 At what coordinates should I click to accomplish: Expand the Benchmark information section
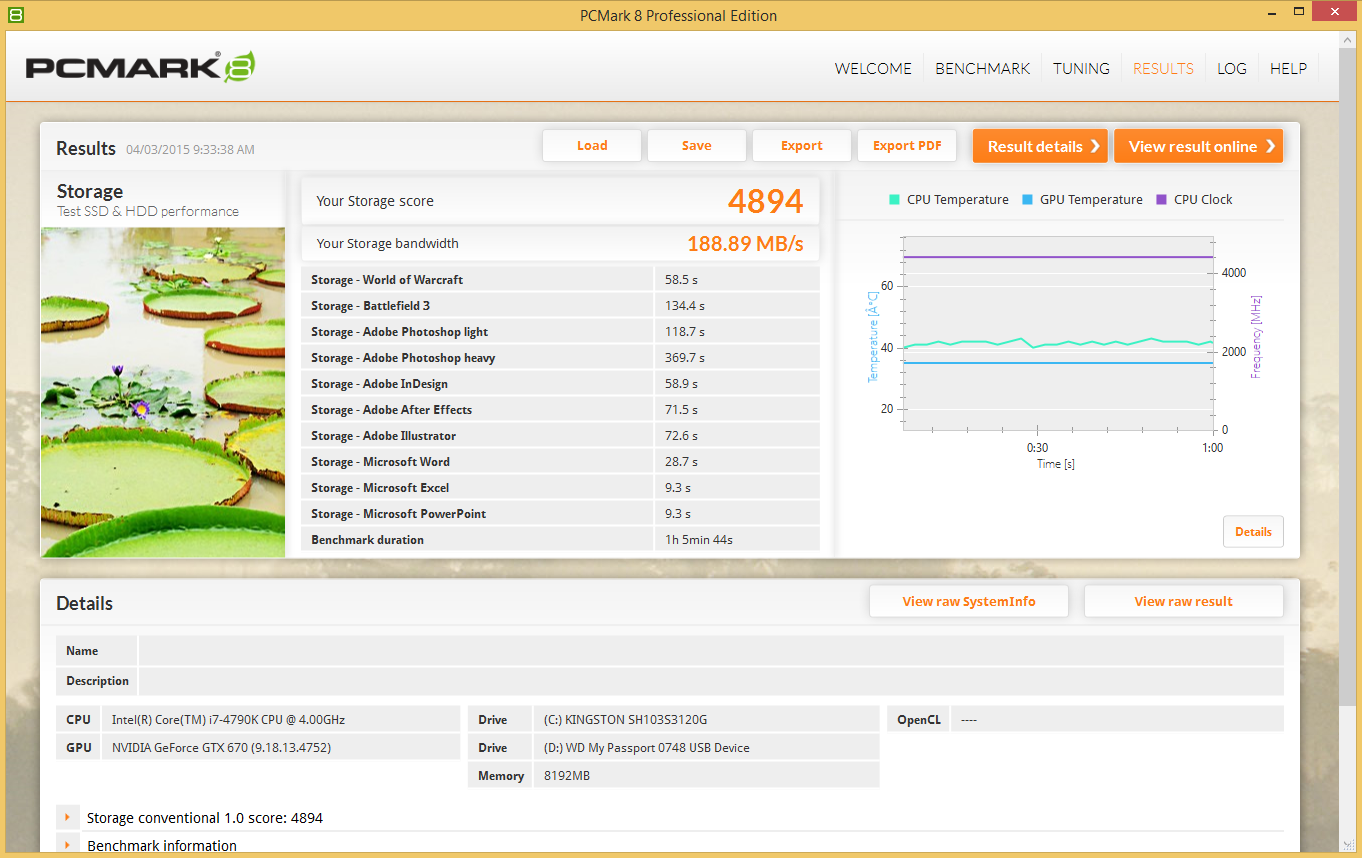[67, 845]
